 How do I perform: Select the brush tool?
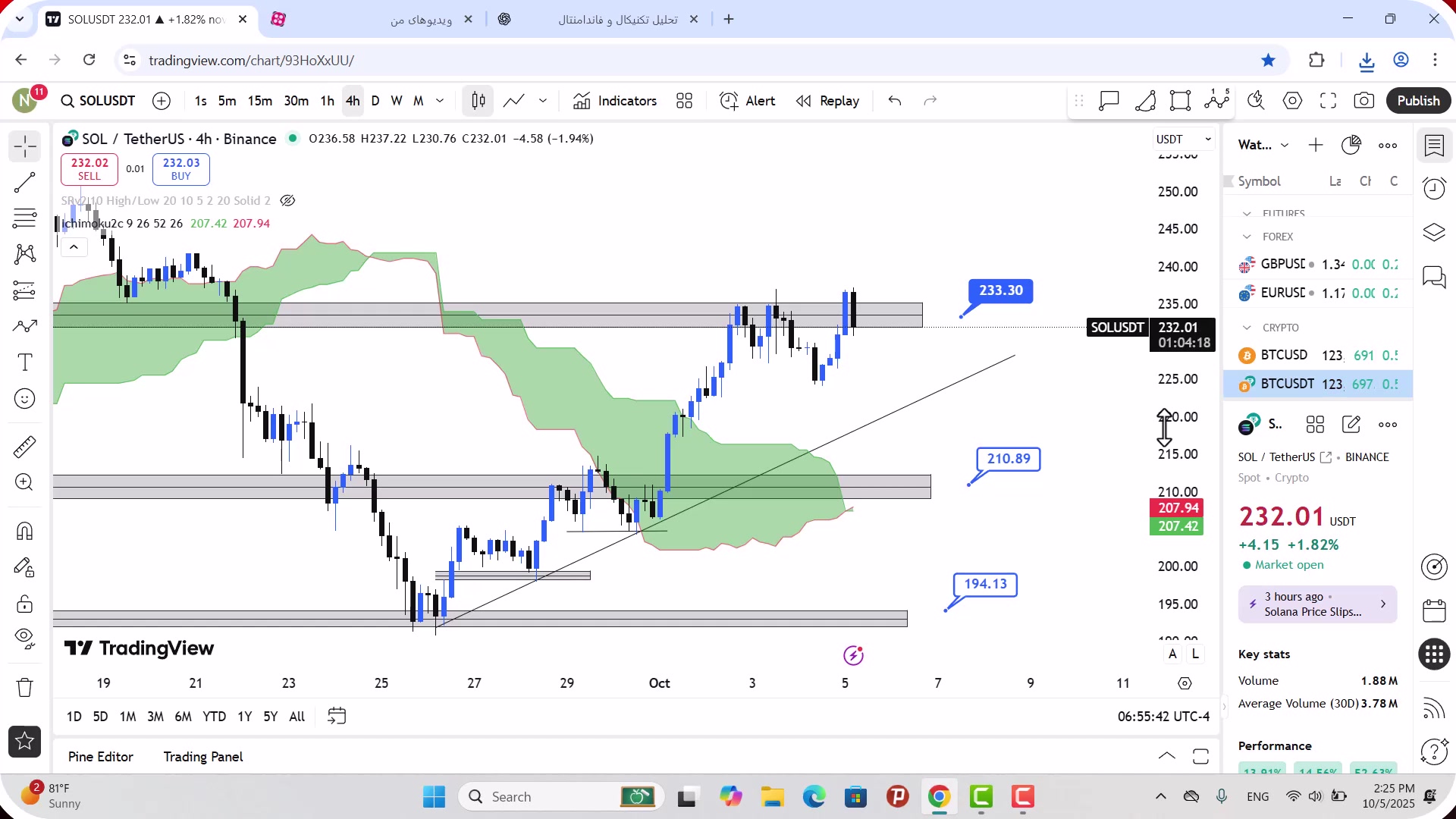[x=24, y=326]
